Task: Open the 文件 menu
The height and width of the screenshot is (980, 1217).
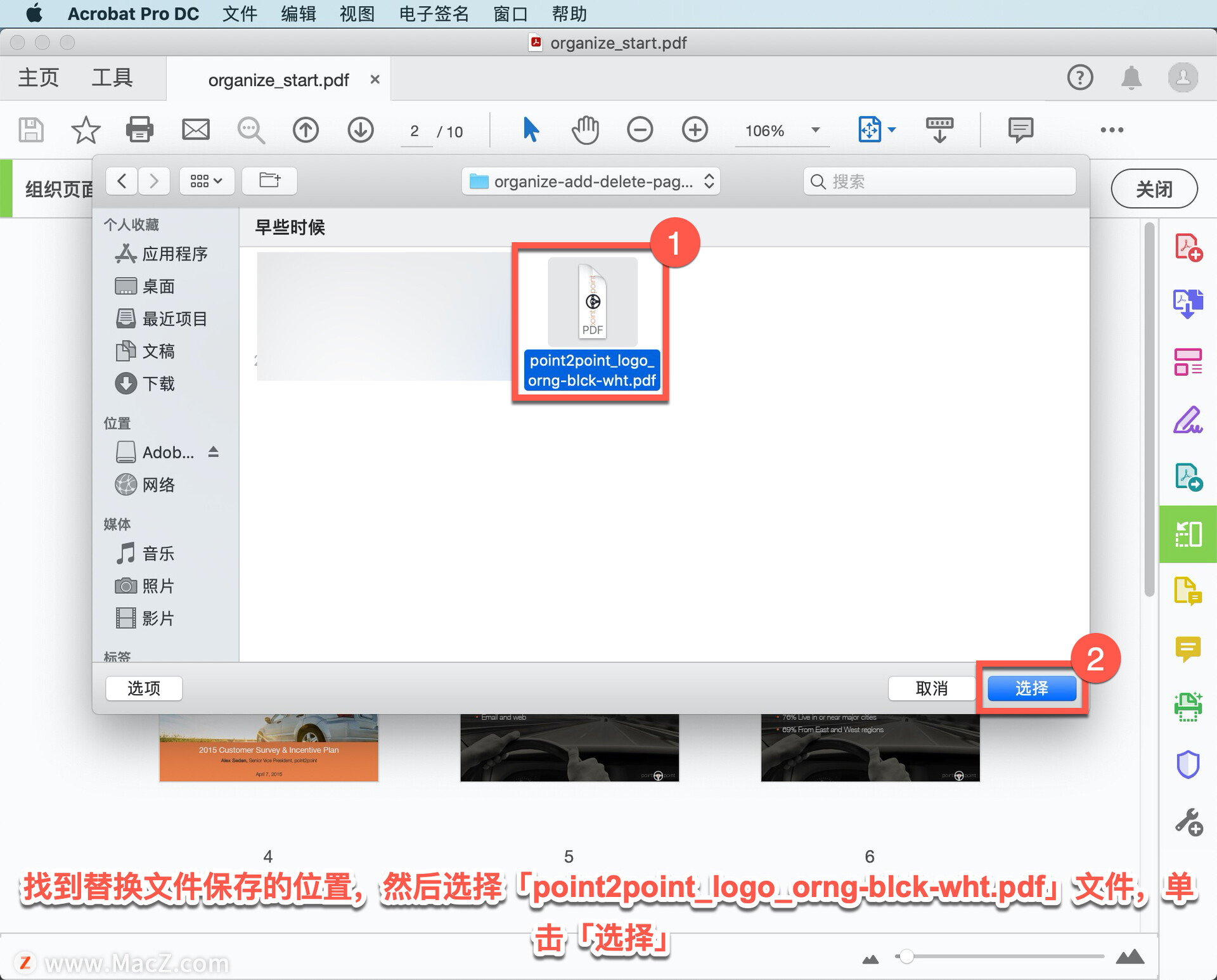Action: coord(240,13)
